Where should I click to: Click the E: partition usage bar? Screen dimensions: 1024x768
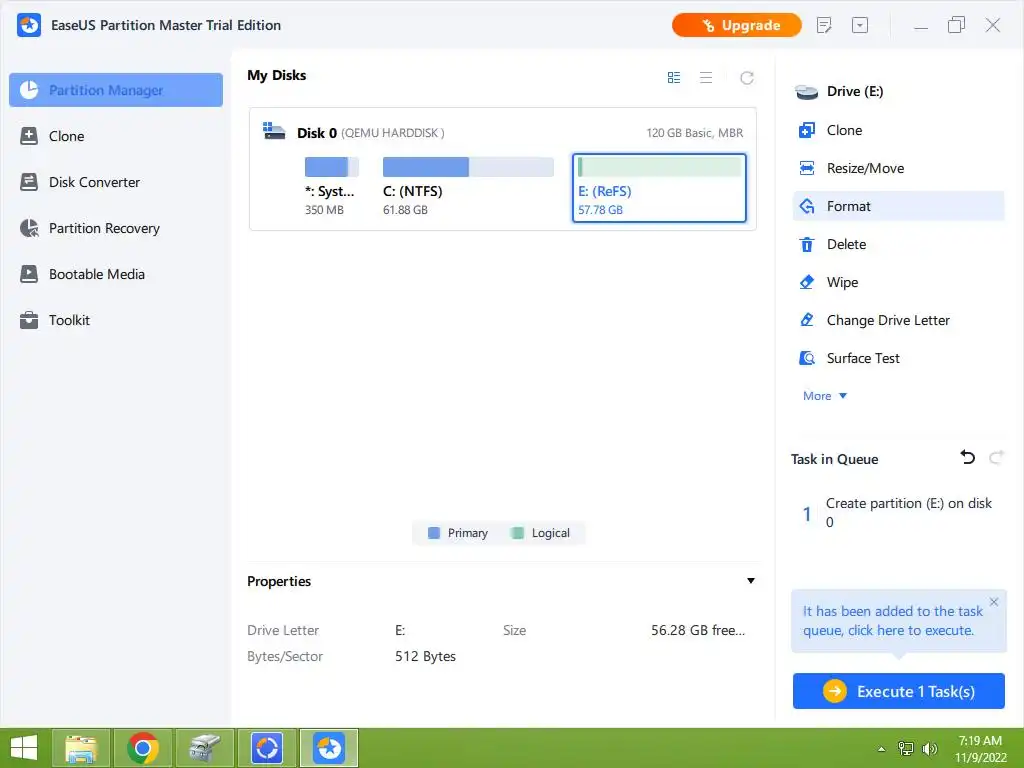coord(659,167)
